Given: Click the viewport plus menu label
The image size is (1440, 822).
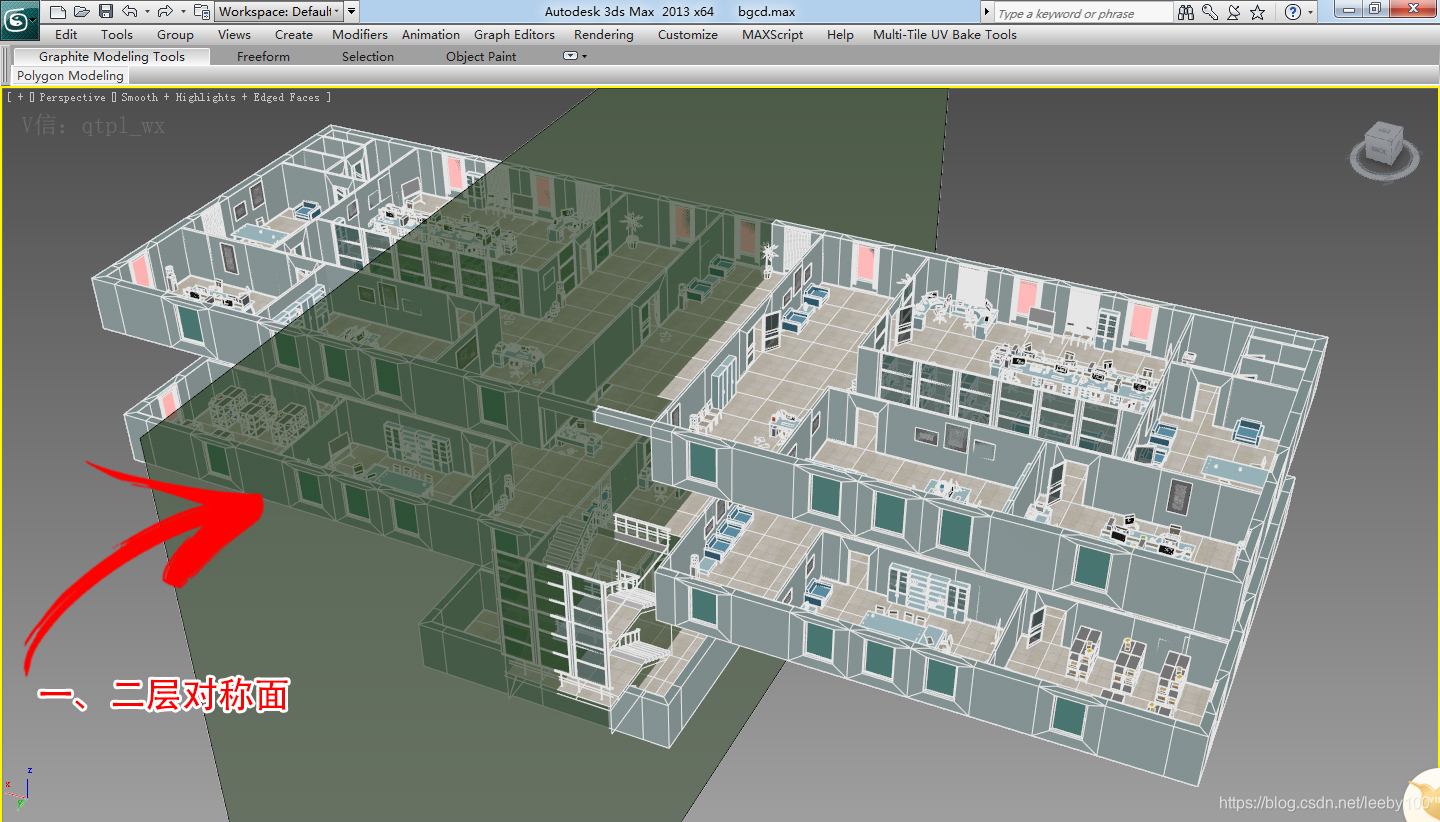Looking at the screenshot, I should coord(20,97).
